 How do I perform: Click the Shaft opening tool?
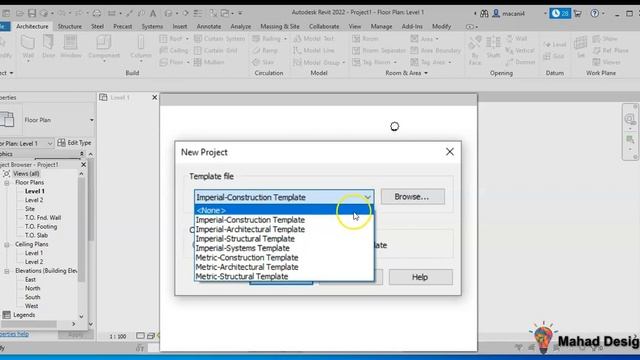tap(493, 47)
